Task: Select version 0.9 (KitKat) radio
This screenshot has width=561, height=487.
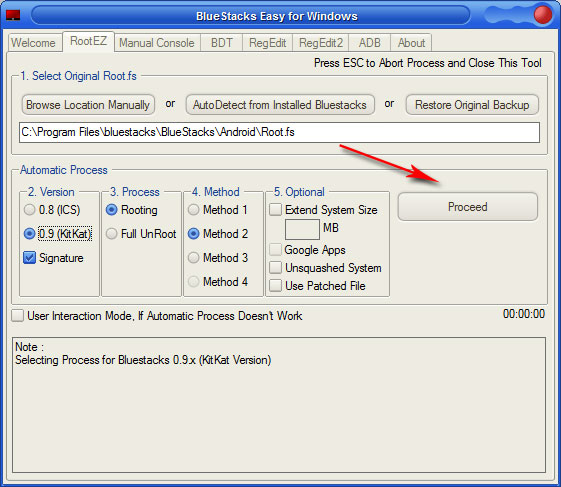Action: click(x=29, y=234)
